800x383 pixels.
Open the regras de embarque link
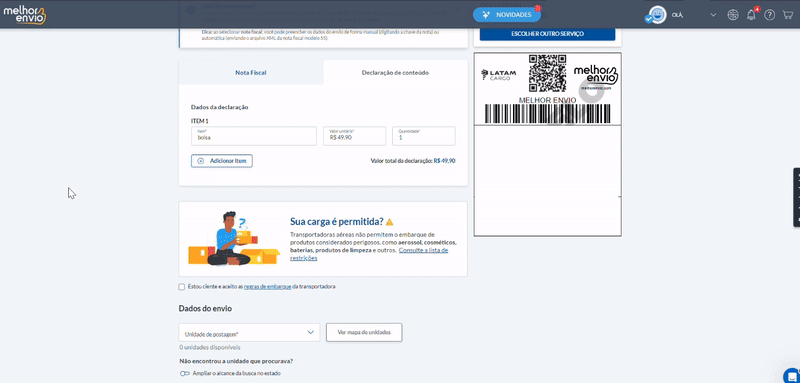[267, 287]
